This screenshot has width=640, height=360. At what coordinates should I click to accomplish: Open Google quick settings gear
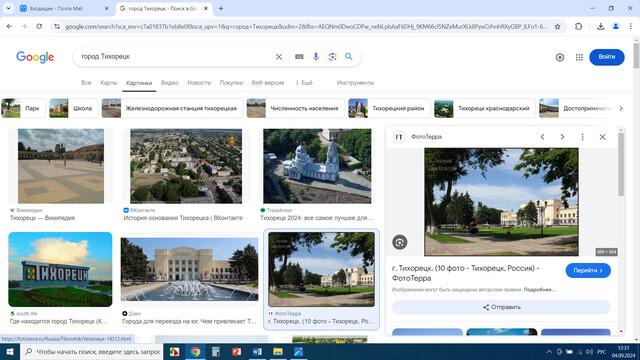pyautogui.click(x=560, y=57)
